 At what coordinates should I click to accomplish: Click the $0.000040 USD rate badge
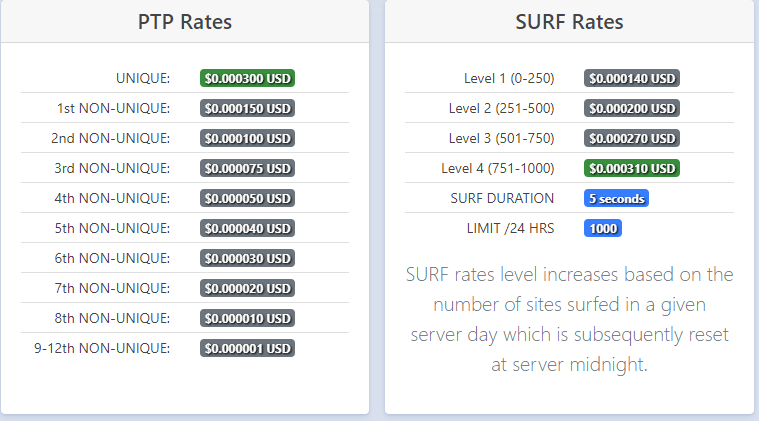(x=247, y=228)
